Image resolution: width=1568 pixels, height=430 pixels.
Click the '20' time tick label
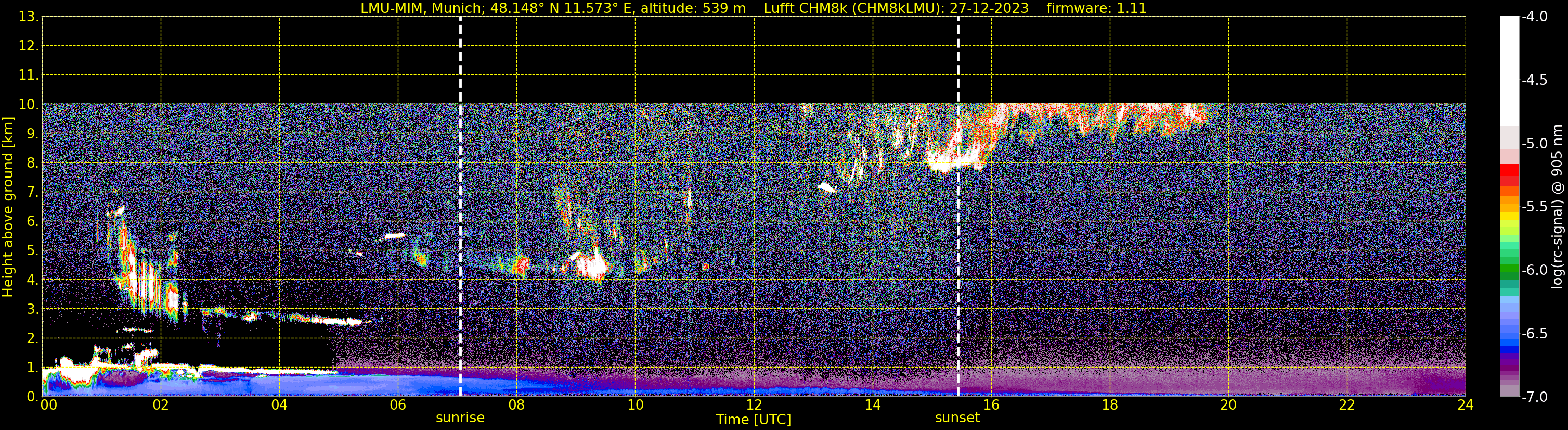point(1228,405)
